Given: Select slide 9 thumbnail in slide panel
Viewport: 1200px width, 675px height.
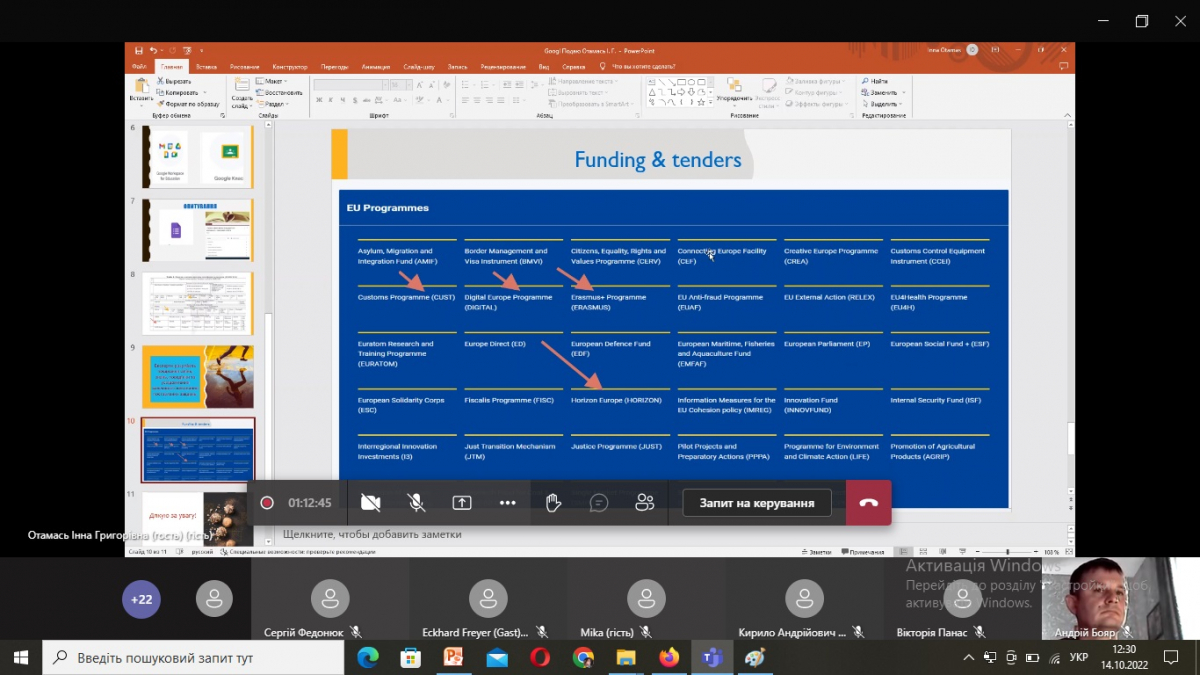Looking at the screenshot, I should (198, 376).
